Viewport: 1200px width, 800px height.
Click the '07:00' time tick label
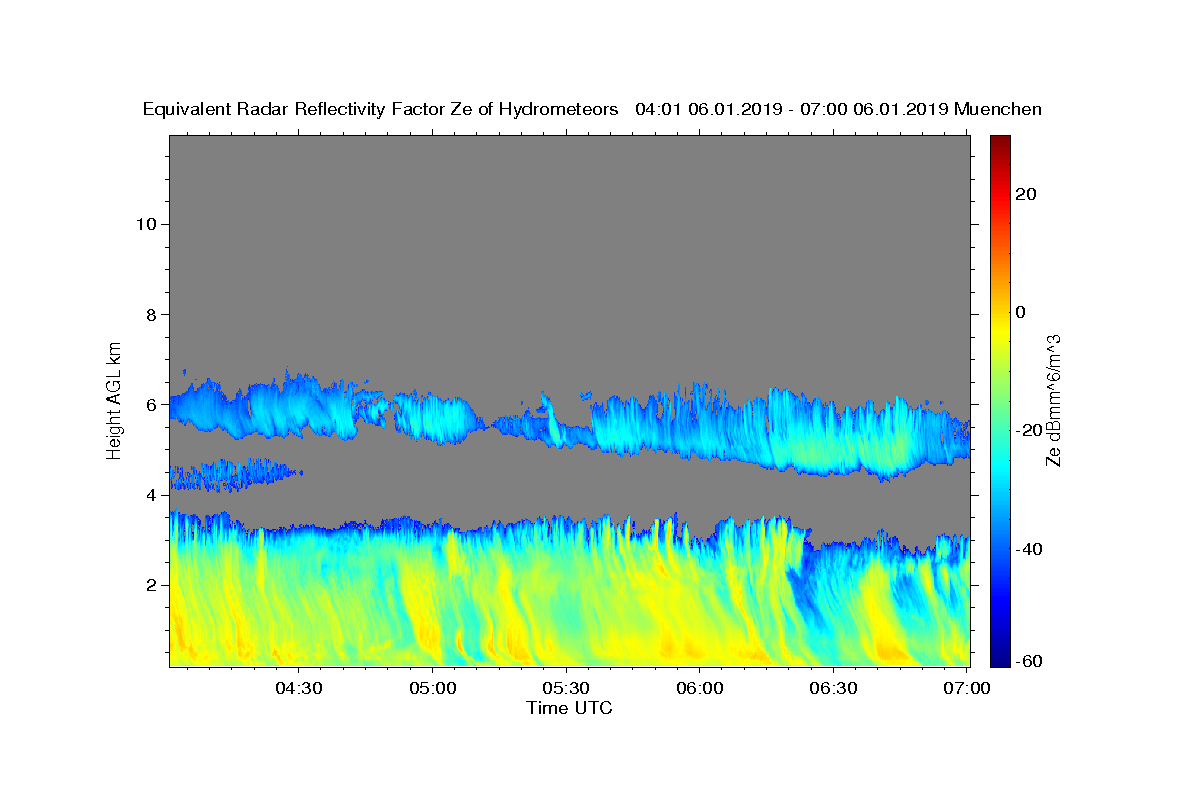coord(966,688)
